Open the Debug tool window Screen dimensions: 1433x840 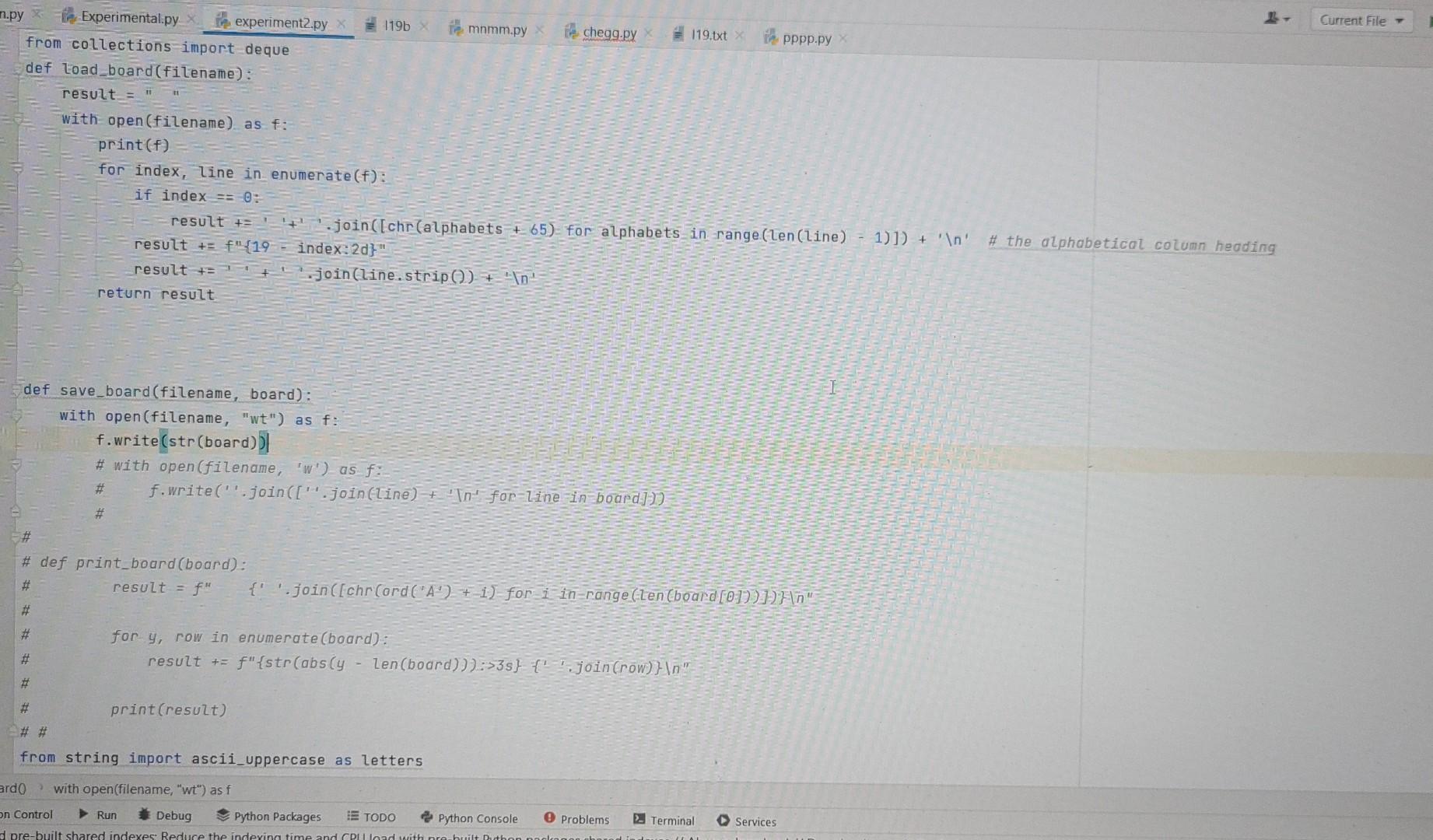165,815
